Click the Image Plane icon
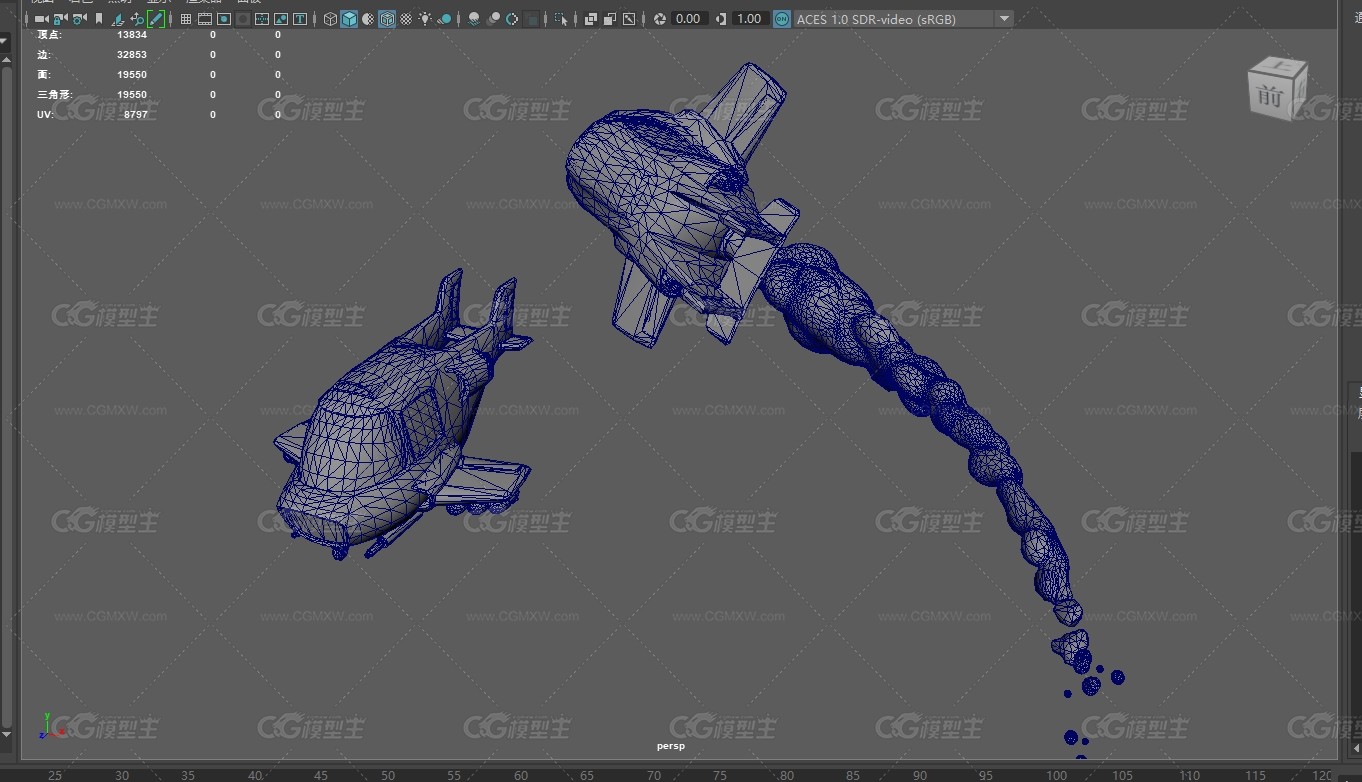This screenshot has height=782, width=1362. 117,19
